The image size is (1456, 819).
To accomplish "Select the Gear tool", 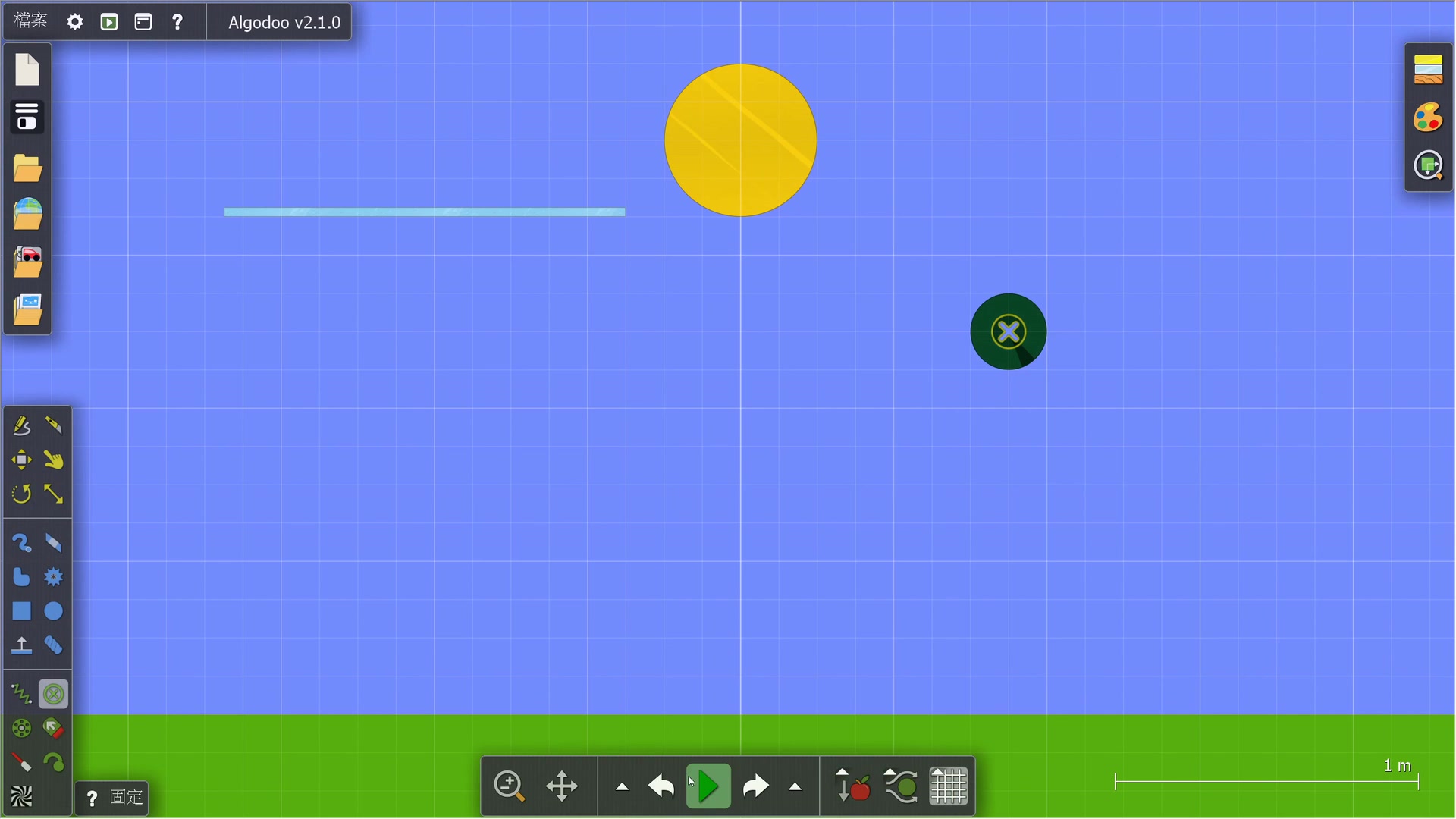I will [x=53, y=577].
